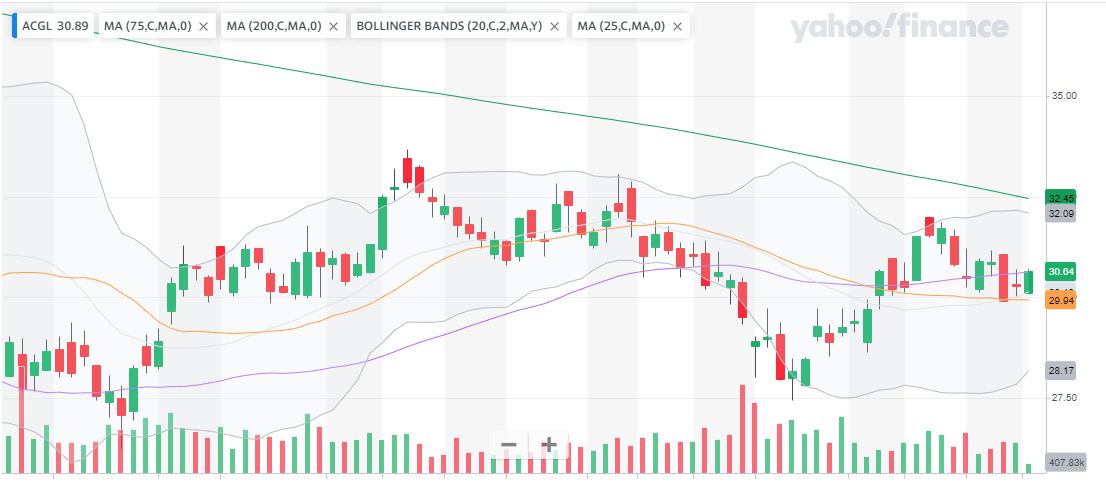This screenshot has width=1106, height=485.
Task: Click the yahoo!finance watermark logo
Action: (898, 30)
